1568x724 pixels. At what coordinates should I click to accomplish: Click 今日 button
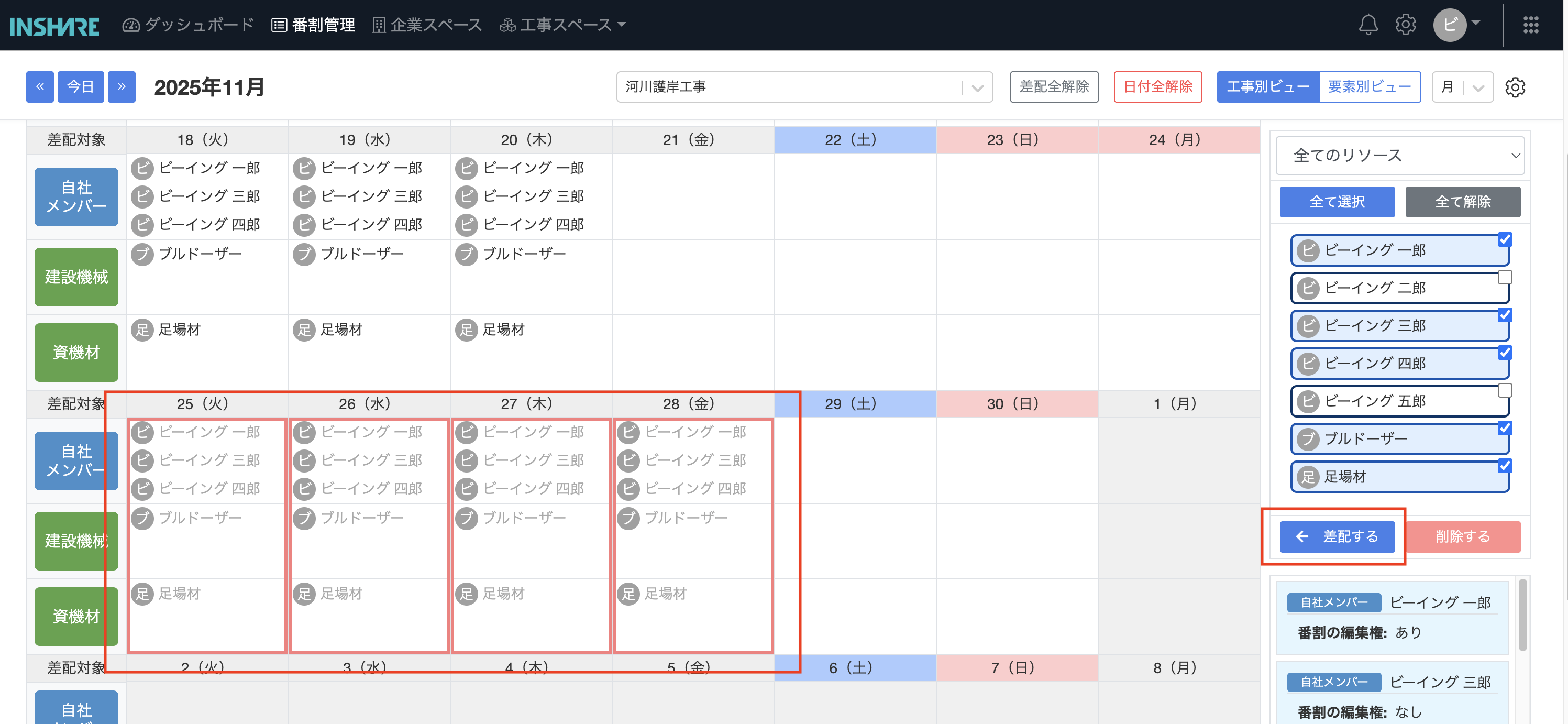coord(80,87)
